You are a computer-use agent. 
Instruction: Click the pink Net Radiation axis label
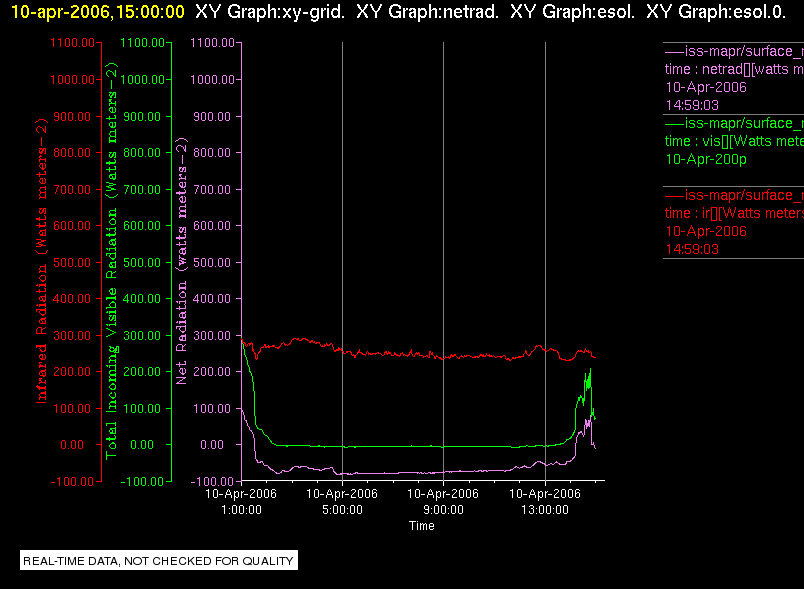[x=182, y=260]
